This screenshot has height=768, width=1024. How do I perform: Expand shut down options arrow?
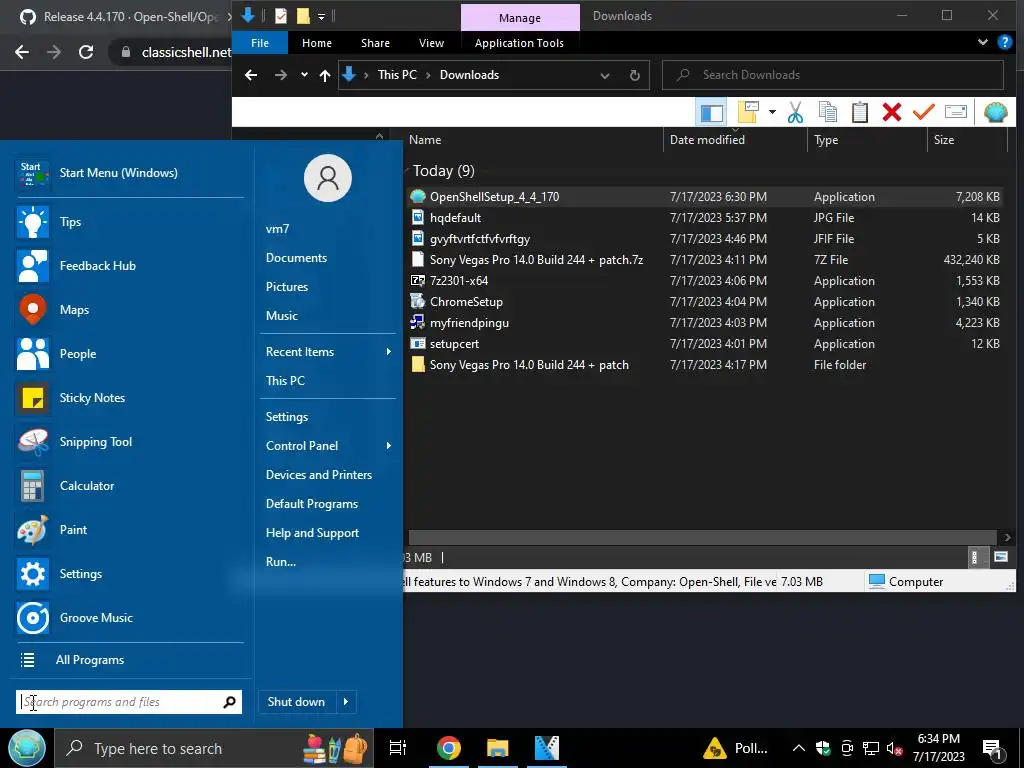pyautogui.click(x=346, y=702)
